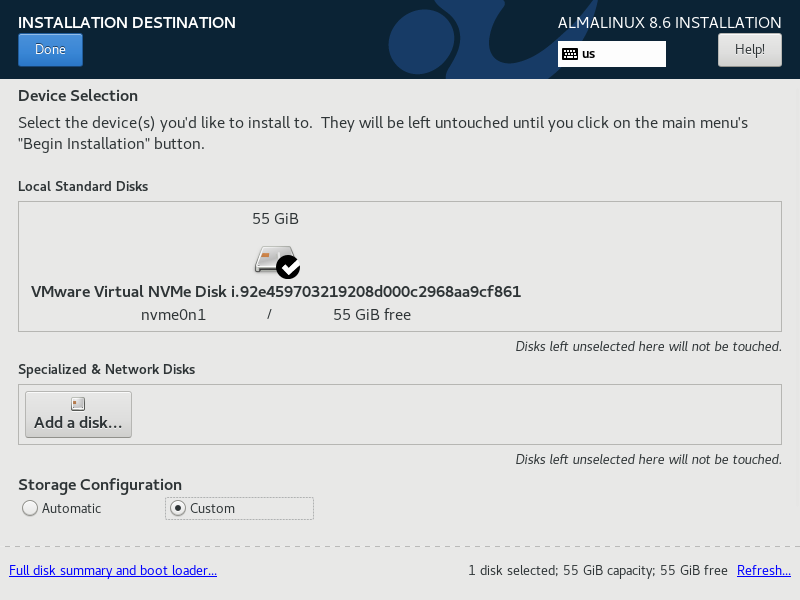Select the VMware NVMe disk drive icon

coord(277,262)
